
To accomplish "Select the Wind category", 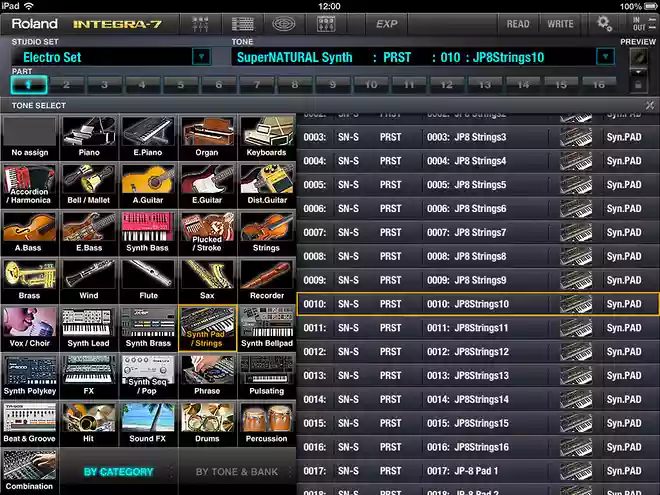I will (89, 280).
